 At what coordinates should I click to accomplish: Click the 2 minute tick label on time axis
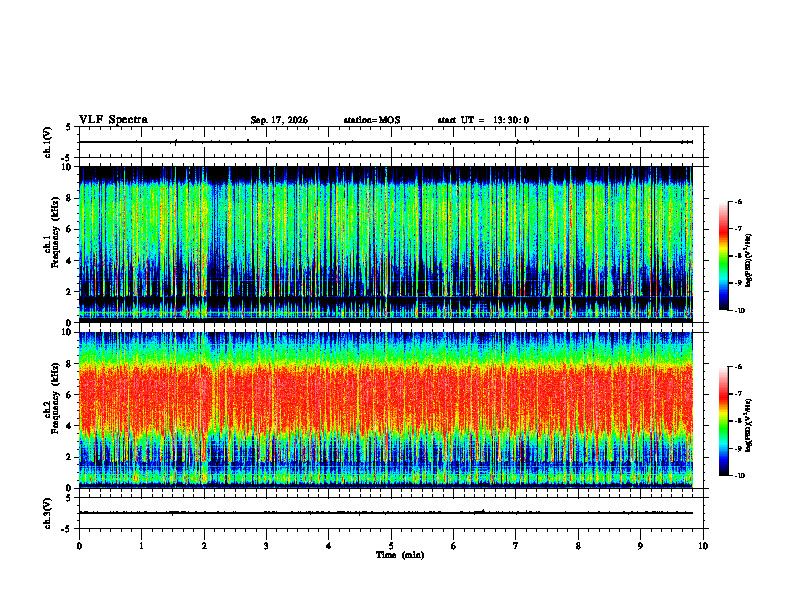click(x=204, y=546)
